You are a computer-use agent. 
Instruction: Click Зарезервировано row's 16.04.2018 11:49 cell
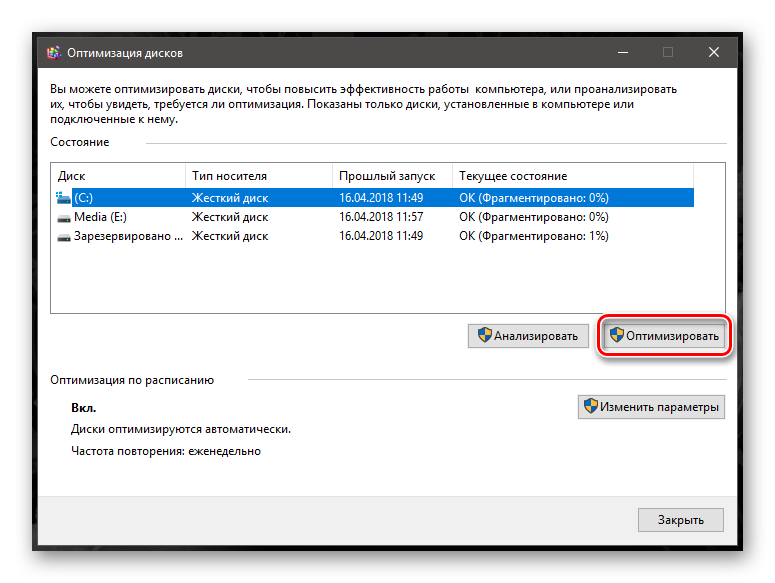pyautogui.click(x=381, y=236)
